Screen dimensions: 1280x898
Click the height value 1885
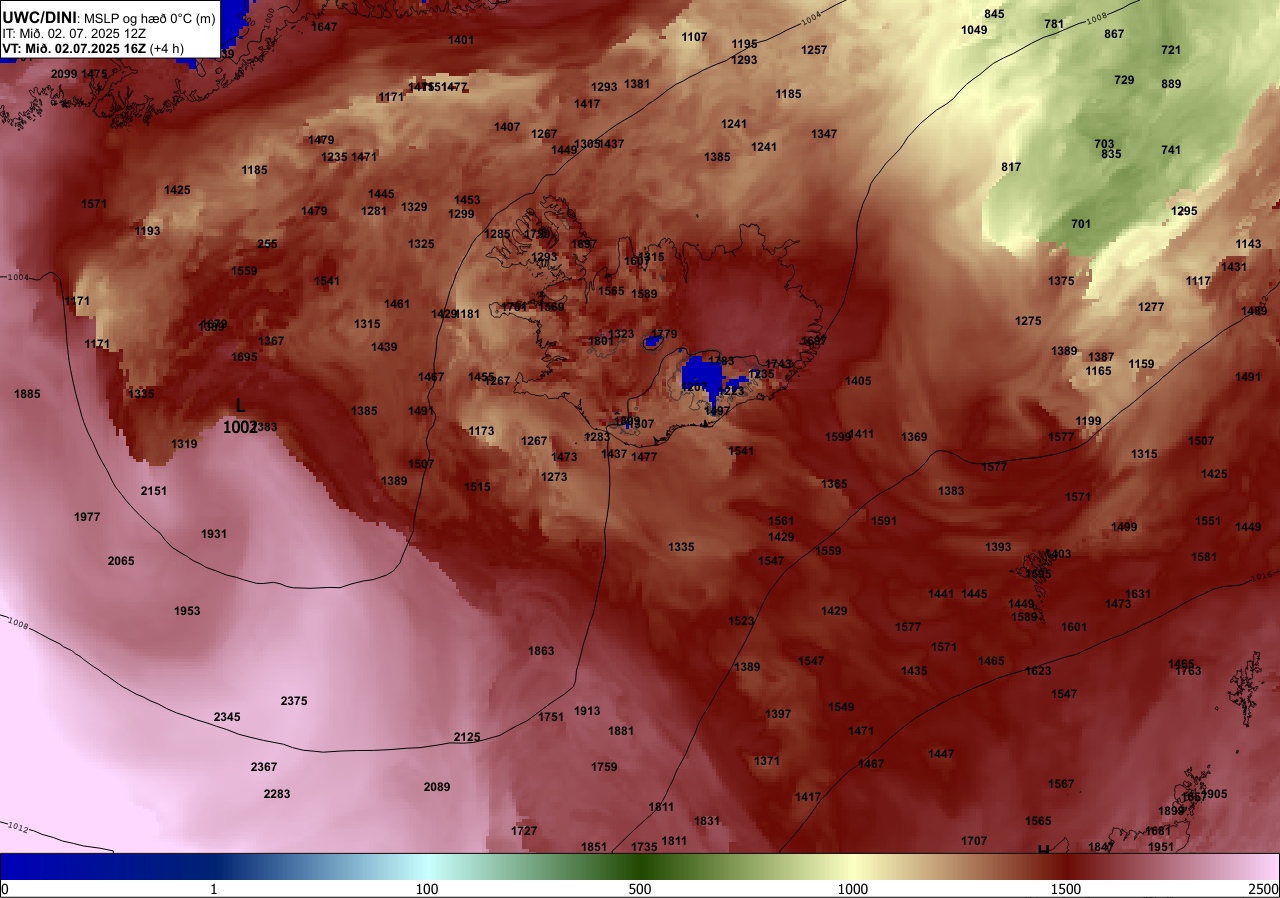(27, 394)
